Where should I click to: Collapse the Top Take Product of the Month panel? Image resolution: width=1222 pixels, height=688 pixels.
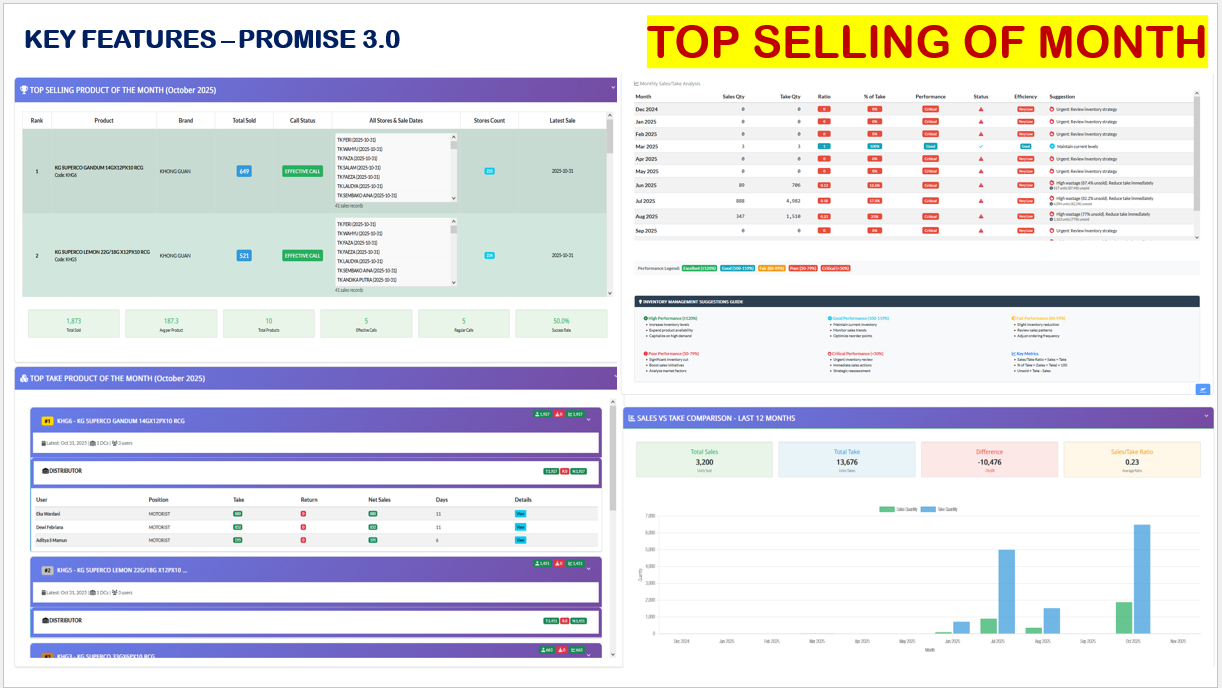tap(612, 378)
